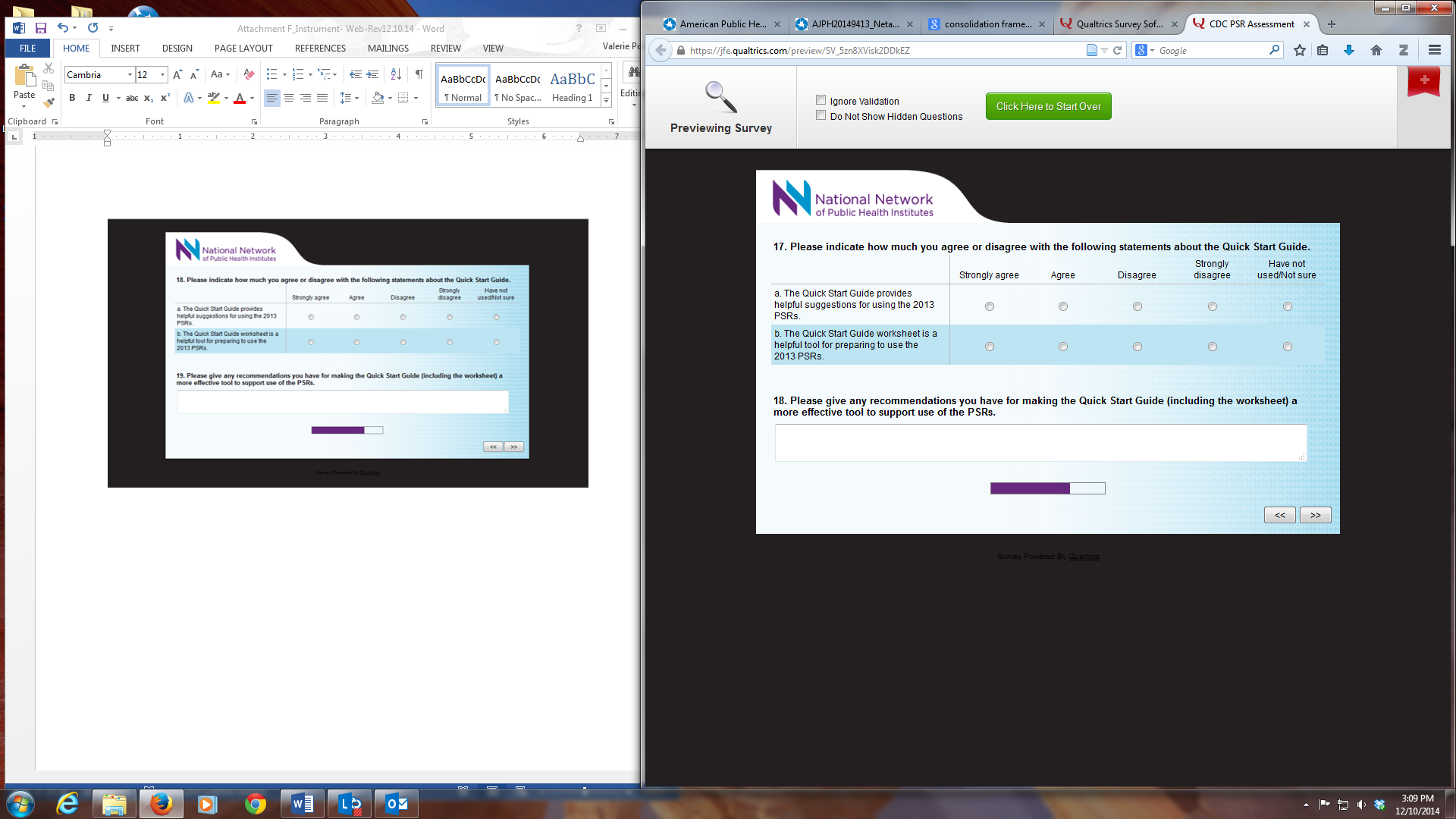Screen dimensions: 1456x819
Task: Select Strongly agree for statement a
Action: 989,306
